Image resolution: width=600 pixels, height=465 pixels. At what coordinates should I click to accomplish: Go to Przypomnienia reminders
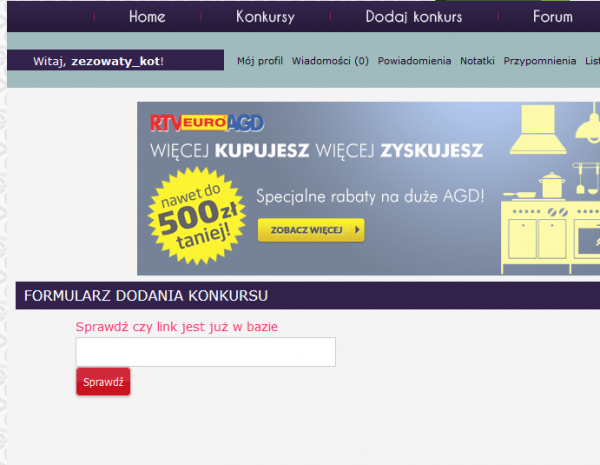pos(540,61)
